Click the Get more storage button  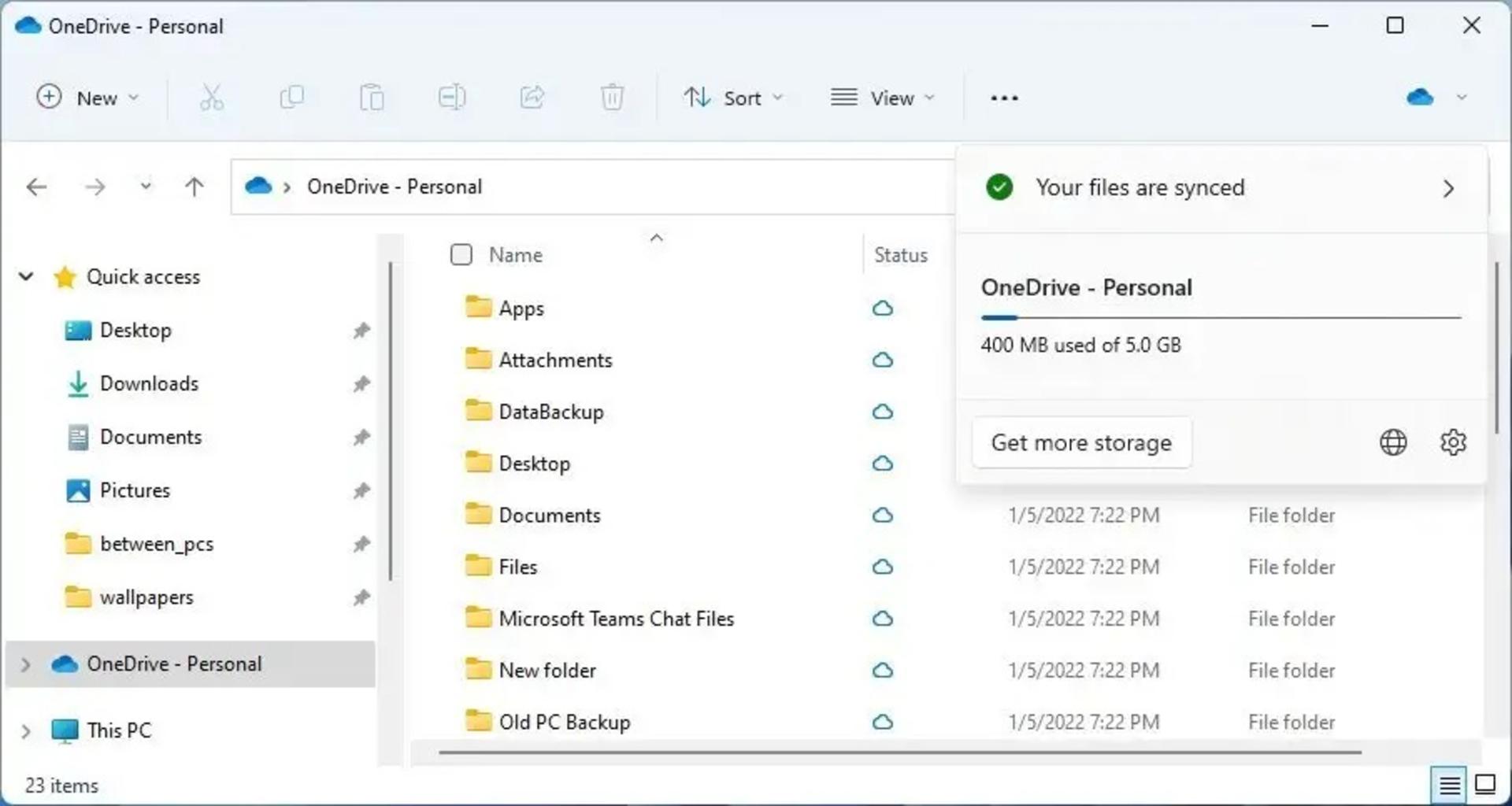pyautogui.click(x=1081, y=442)
